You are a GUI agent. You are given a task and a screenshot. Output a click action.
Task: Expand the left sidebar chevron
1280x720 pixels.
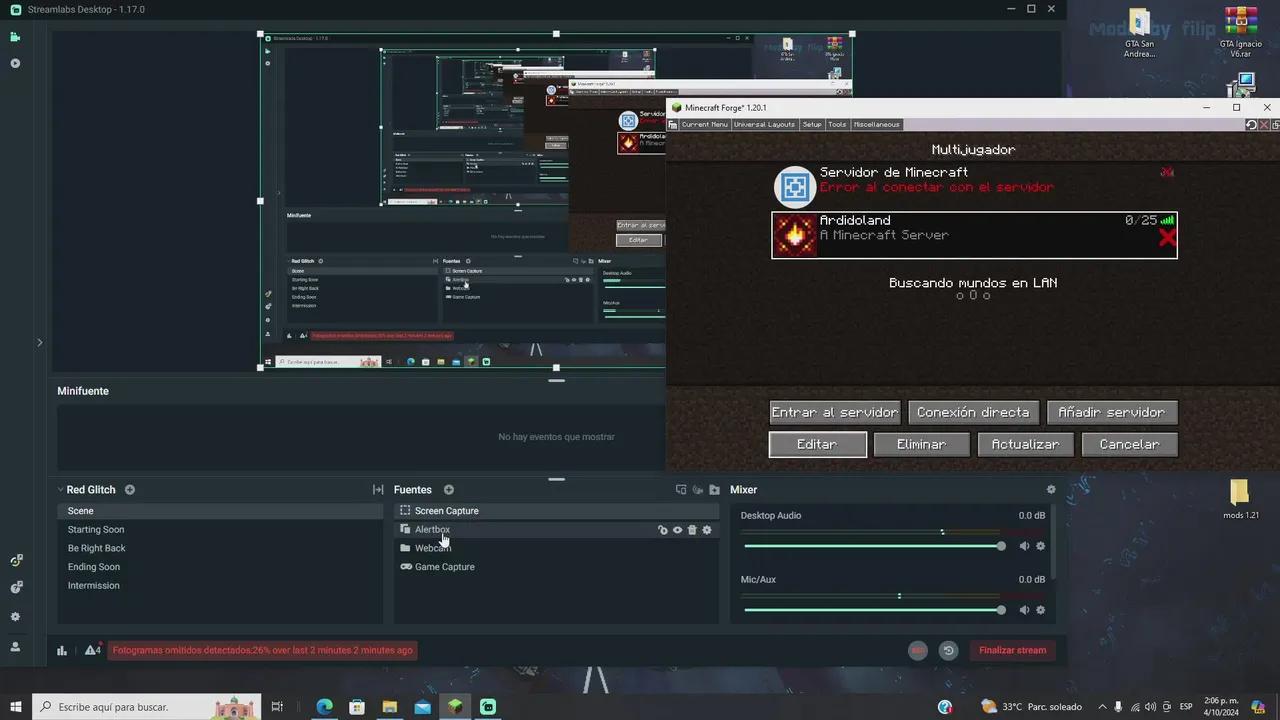(x=39, y=342)
